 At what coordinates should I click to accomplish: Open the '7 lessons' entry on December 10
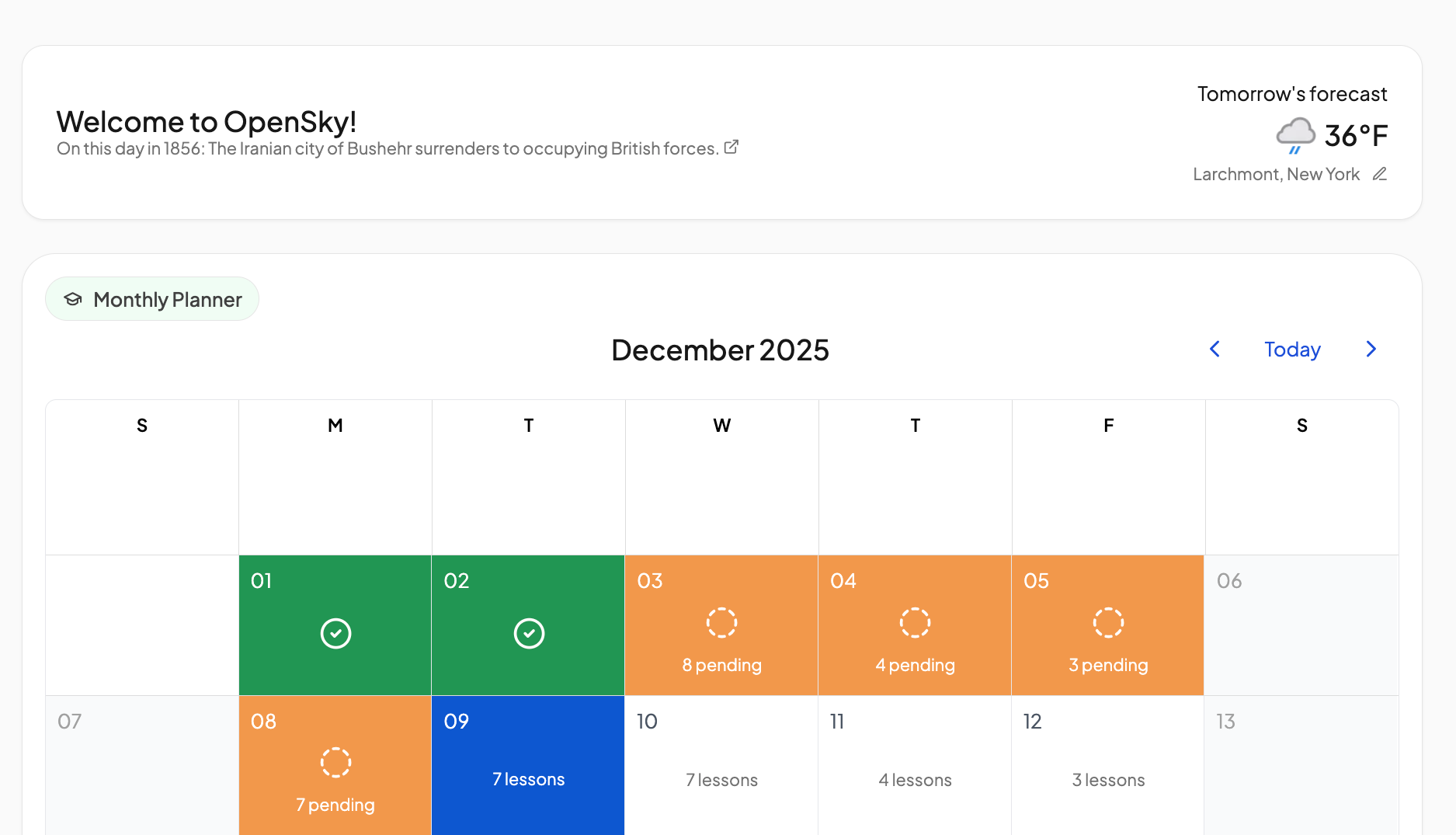pos(721,780)
